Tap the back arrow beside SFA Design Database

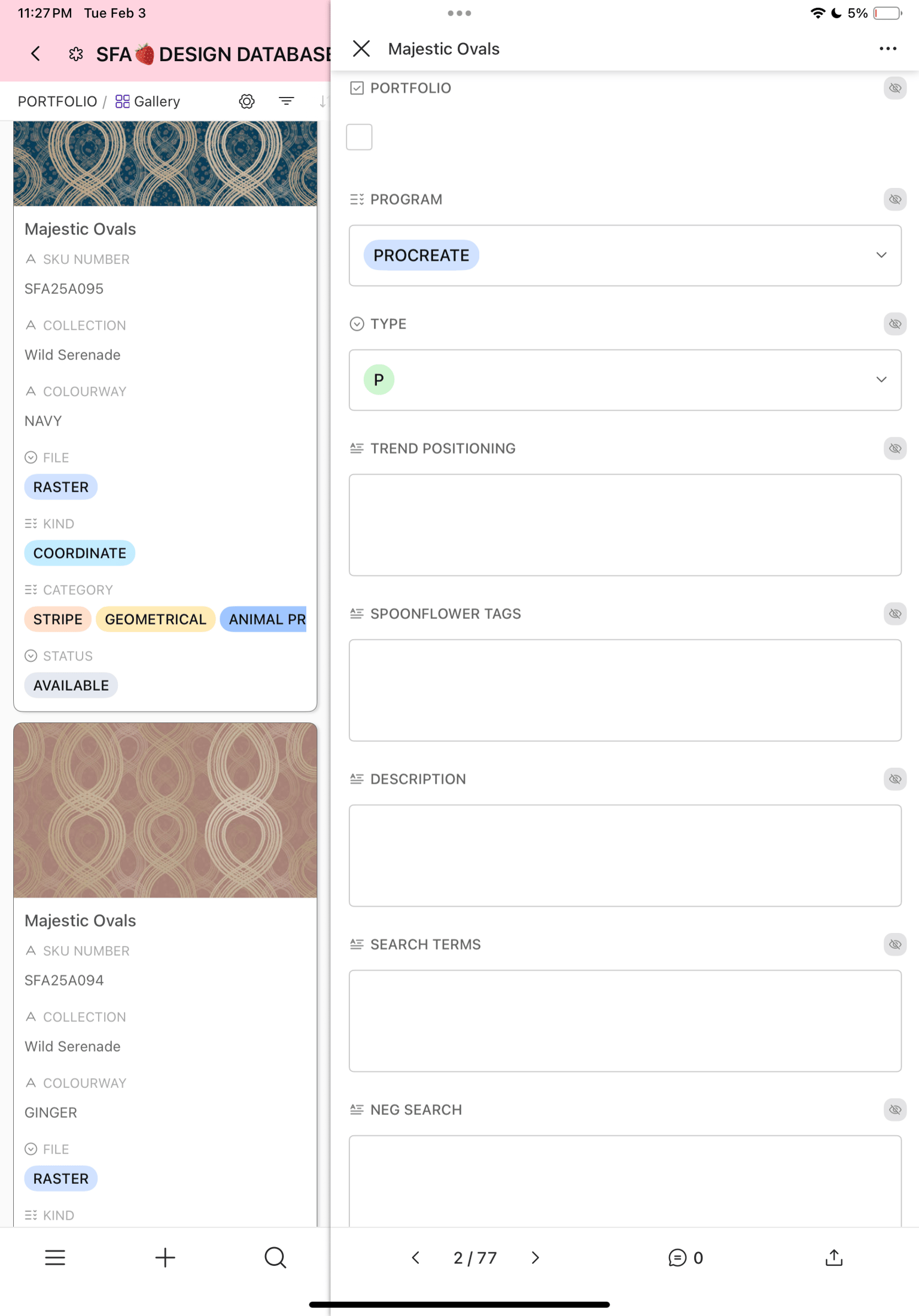click(x=36, y=54)
